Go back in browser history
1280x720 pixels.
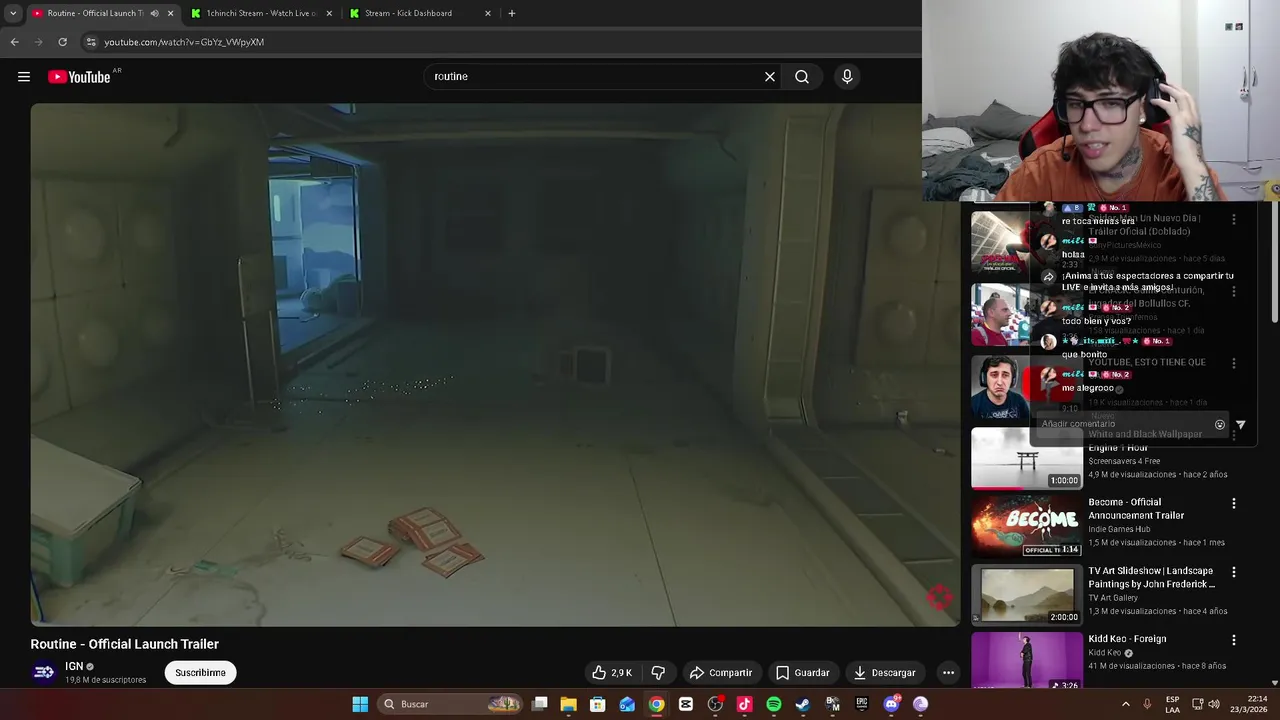[x=14, y=42]
